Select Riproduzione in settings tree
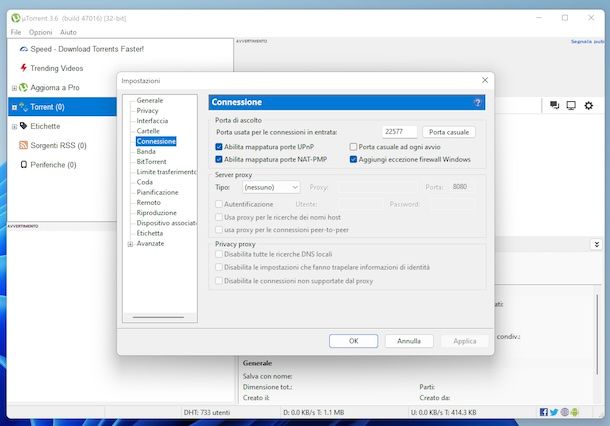Image resolution: width=610 pixels, height=426 pixels. pos(156,212)
